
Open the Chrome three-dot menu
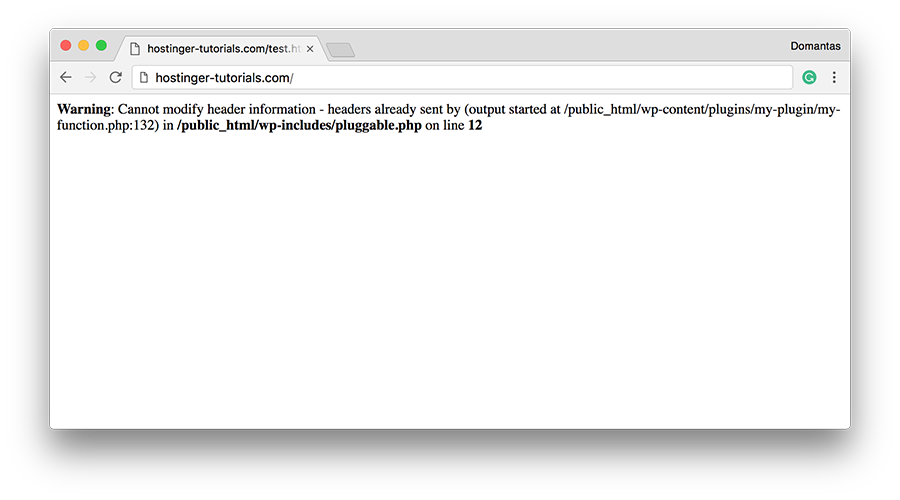coord(834,77)
